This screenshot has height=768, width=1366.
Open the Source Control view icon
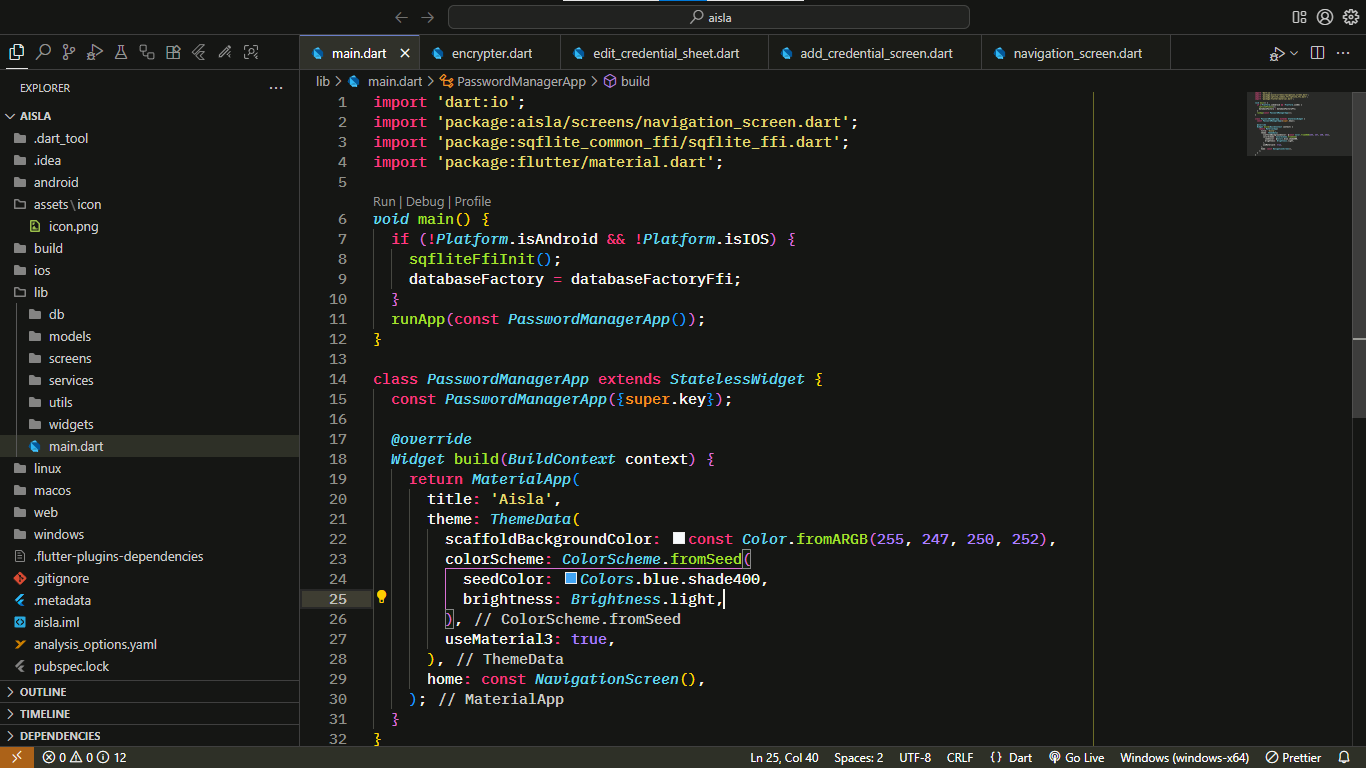(x=69, y=52)
